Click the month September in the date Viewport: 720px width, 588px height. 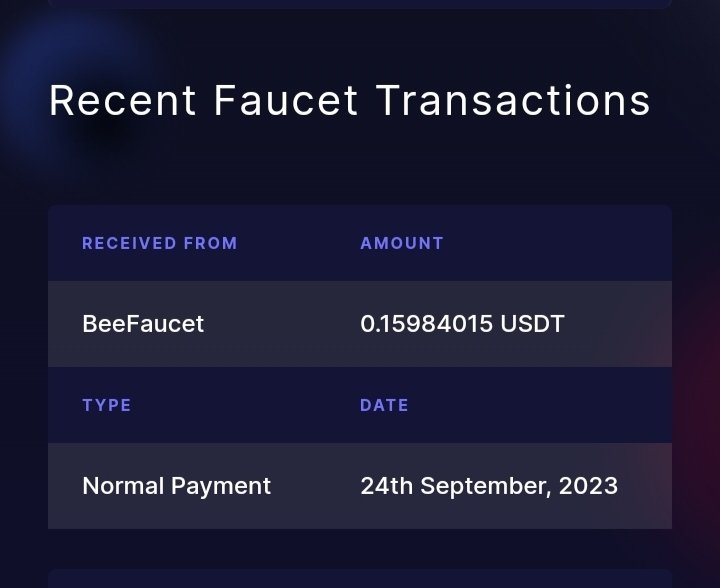[485, 486]
